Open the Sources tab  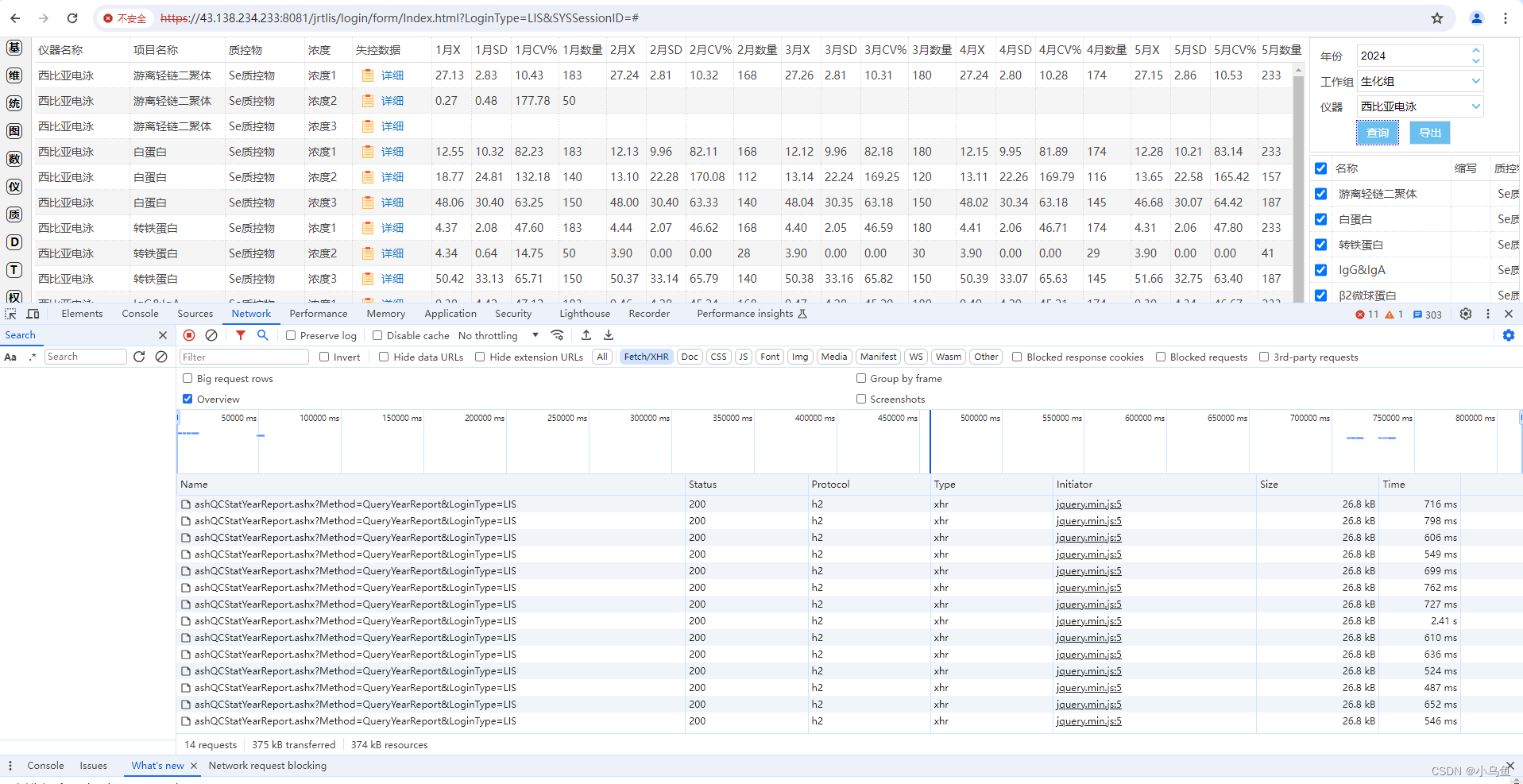(x=195, y=314)
